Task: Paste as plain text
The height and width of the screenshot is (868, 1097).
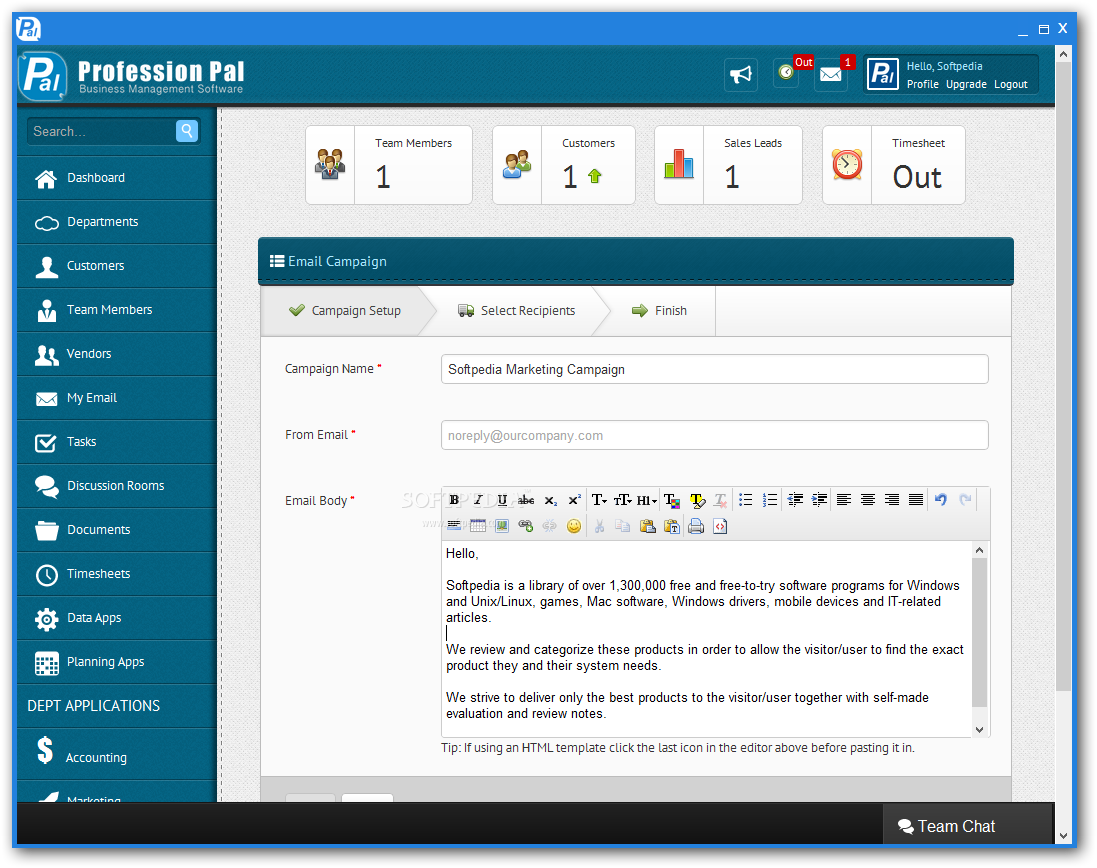Action: (x=672, y=526)
